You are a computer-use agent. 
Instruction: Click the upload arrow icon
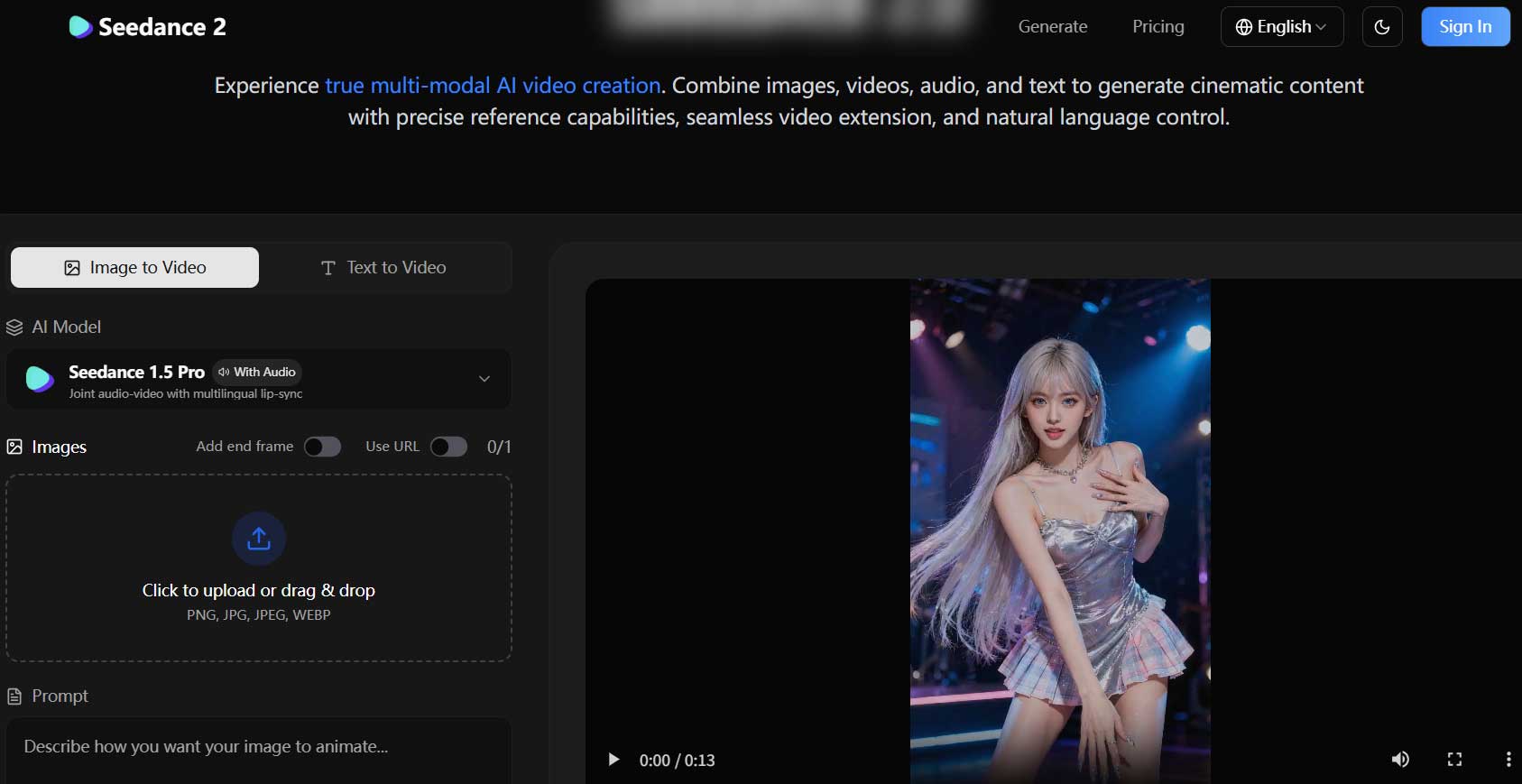(259, 539)
